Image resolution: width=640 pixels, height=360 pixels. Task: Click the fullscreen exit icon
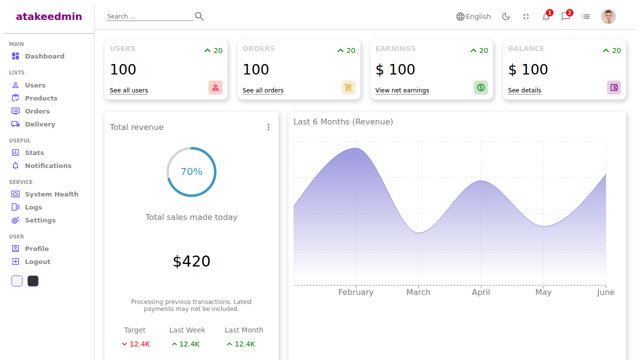click(526, 16)
